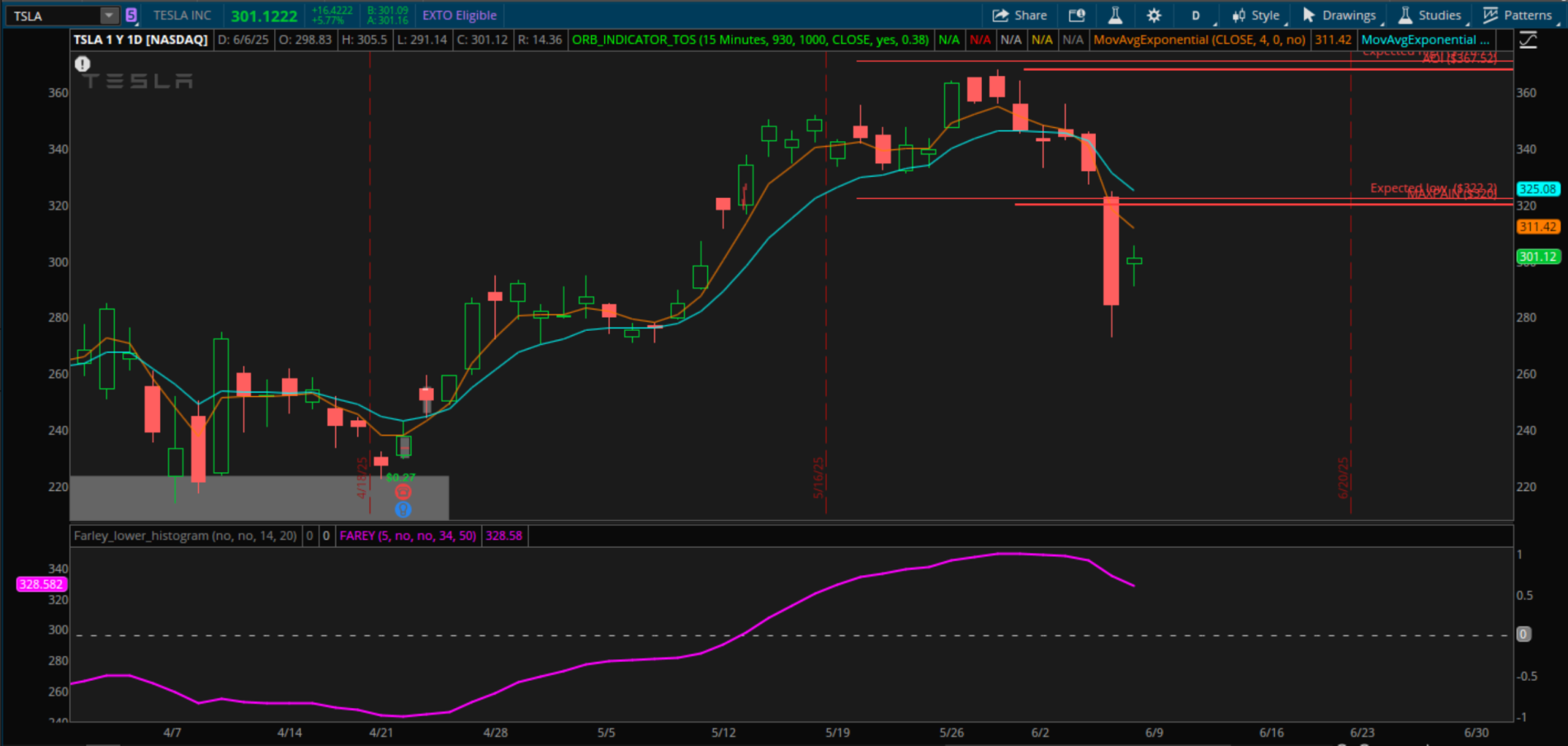Click the orange 311.42 price bubble on axis
Viewport: 1568px width, 746px height.
[1538, 227]
